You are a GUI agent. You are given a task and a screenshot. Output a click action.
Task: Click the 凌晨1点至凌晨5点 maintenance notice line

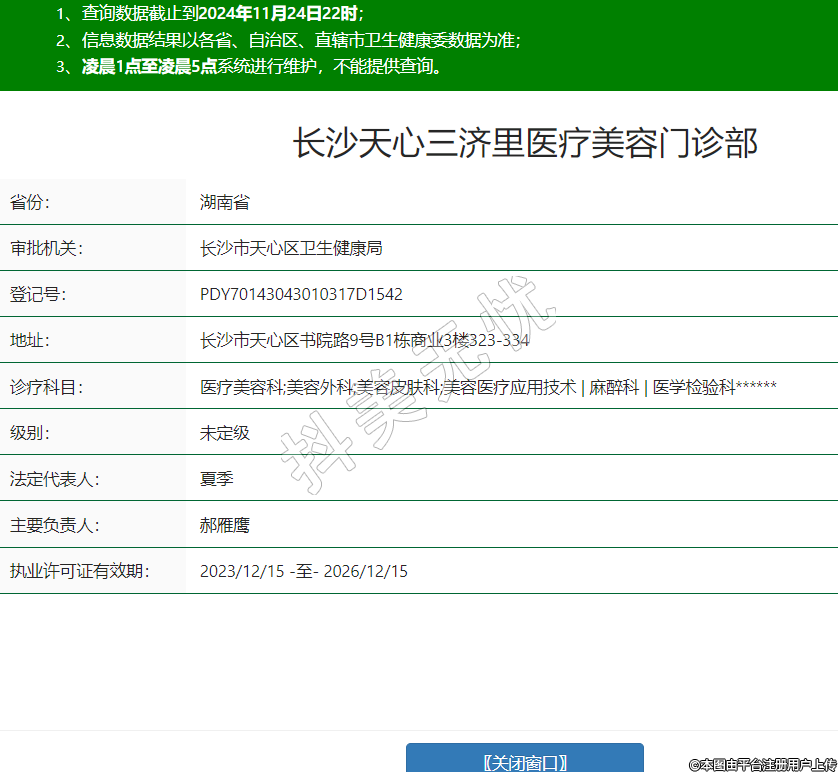click(260, 67)
